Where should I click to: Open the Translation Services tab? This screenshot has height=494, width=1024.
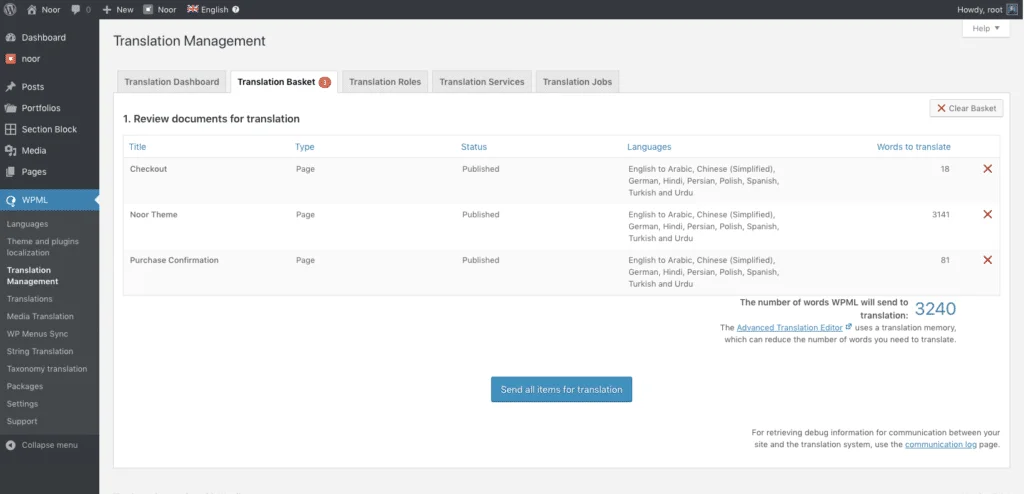(482, 82)
